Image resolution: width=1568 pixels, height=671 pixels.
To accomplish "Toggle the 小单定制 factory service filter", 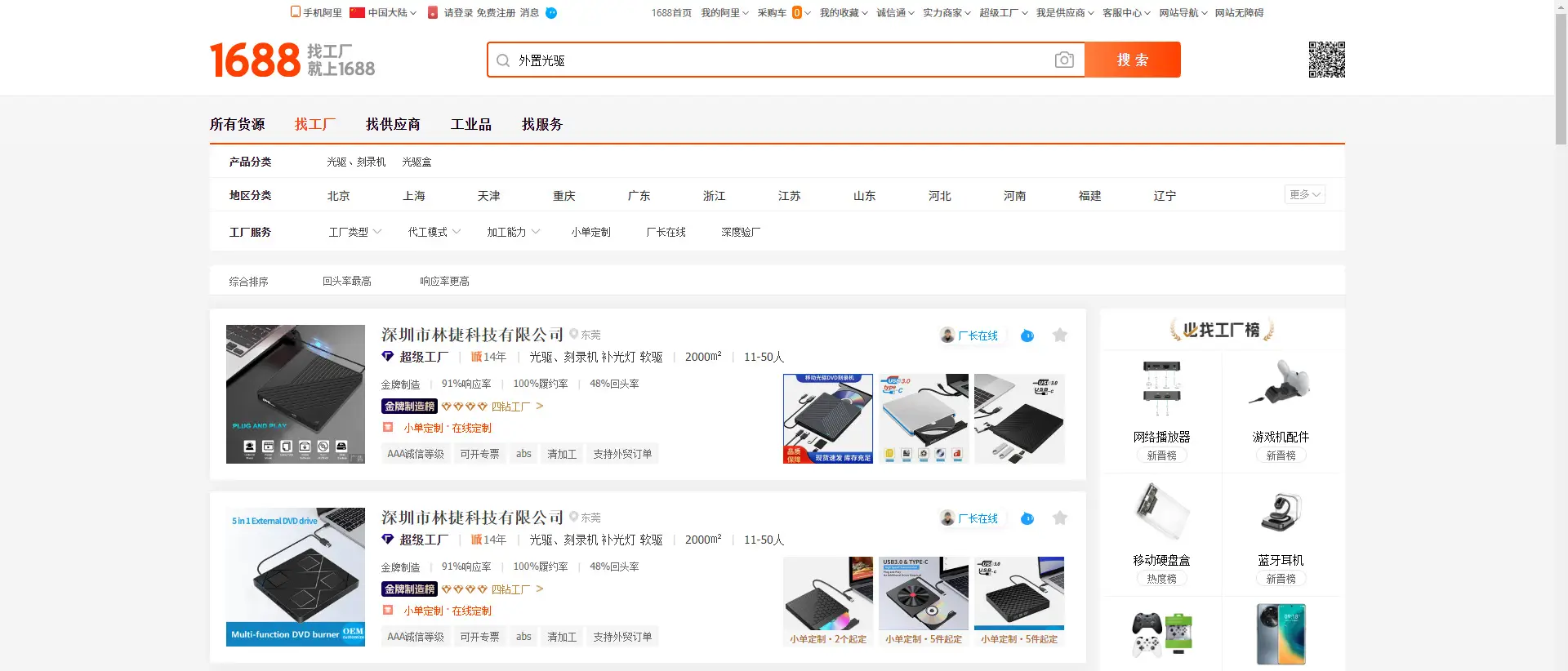I will click(591, 232).
